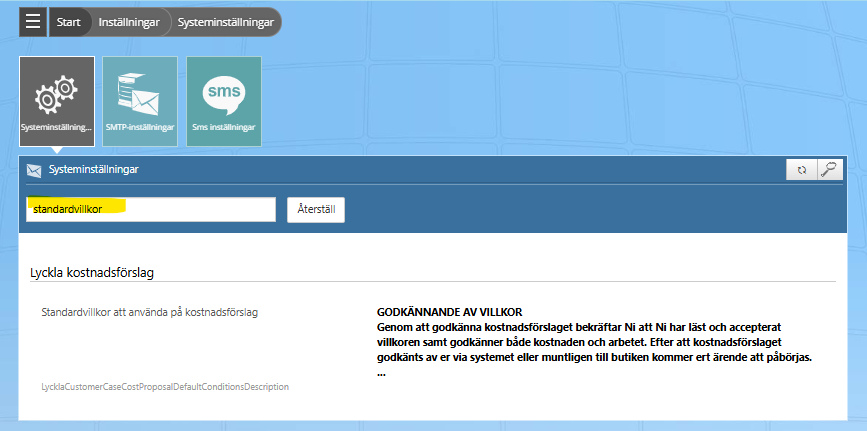The height and width of the screenshot is (431, 867).
Task: Select the Lyckla kostnadsförslag section heading
Action: 92,273
